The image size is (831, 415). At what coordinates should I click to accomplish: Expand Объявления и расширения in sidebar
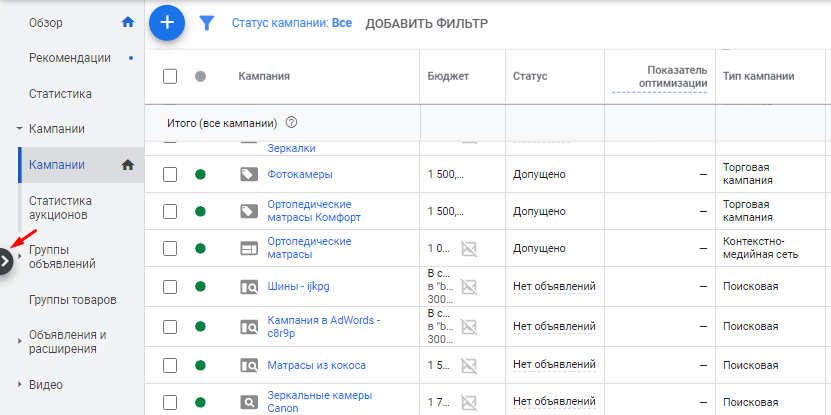tap(19, 342)
